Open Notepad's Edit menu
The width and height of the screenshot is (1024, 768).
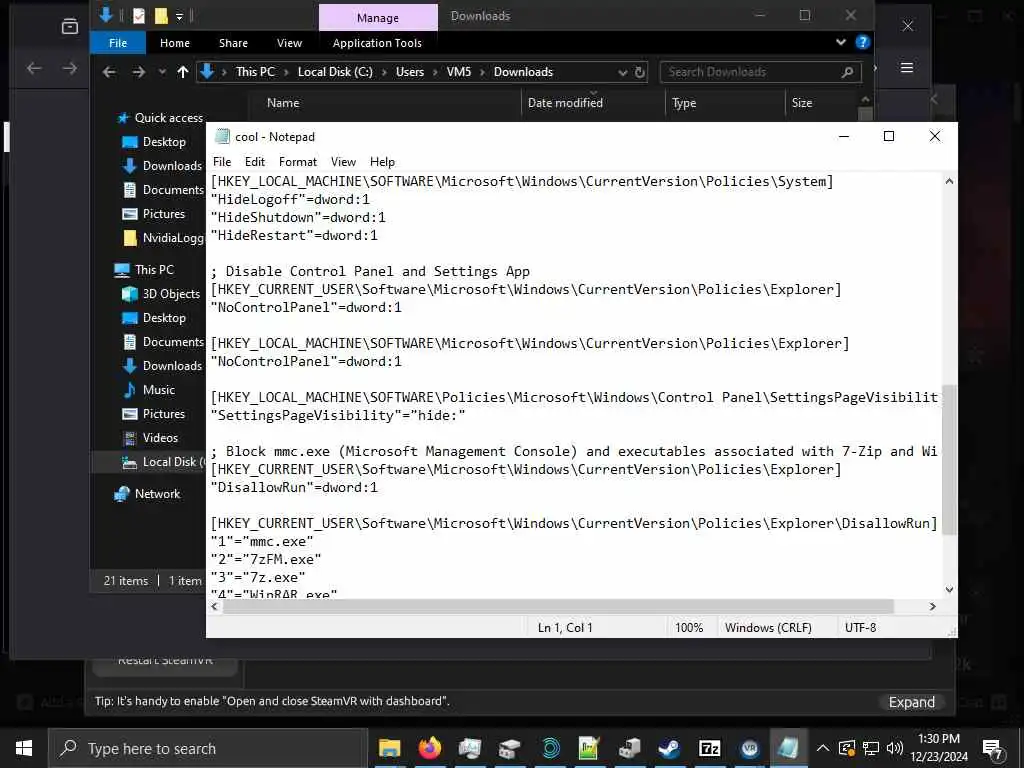255,162
